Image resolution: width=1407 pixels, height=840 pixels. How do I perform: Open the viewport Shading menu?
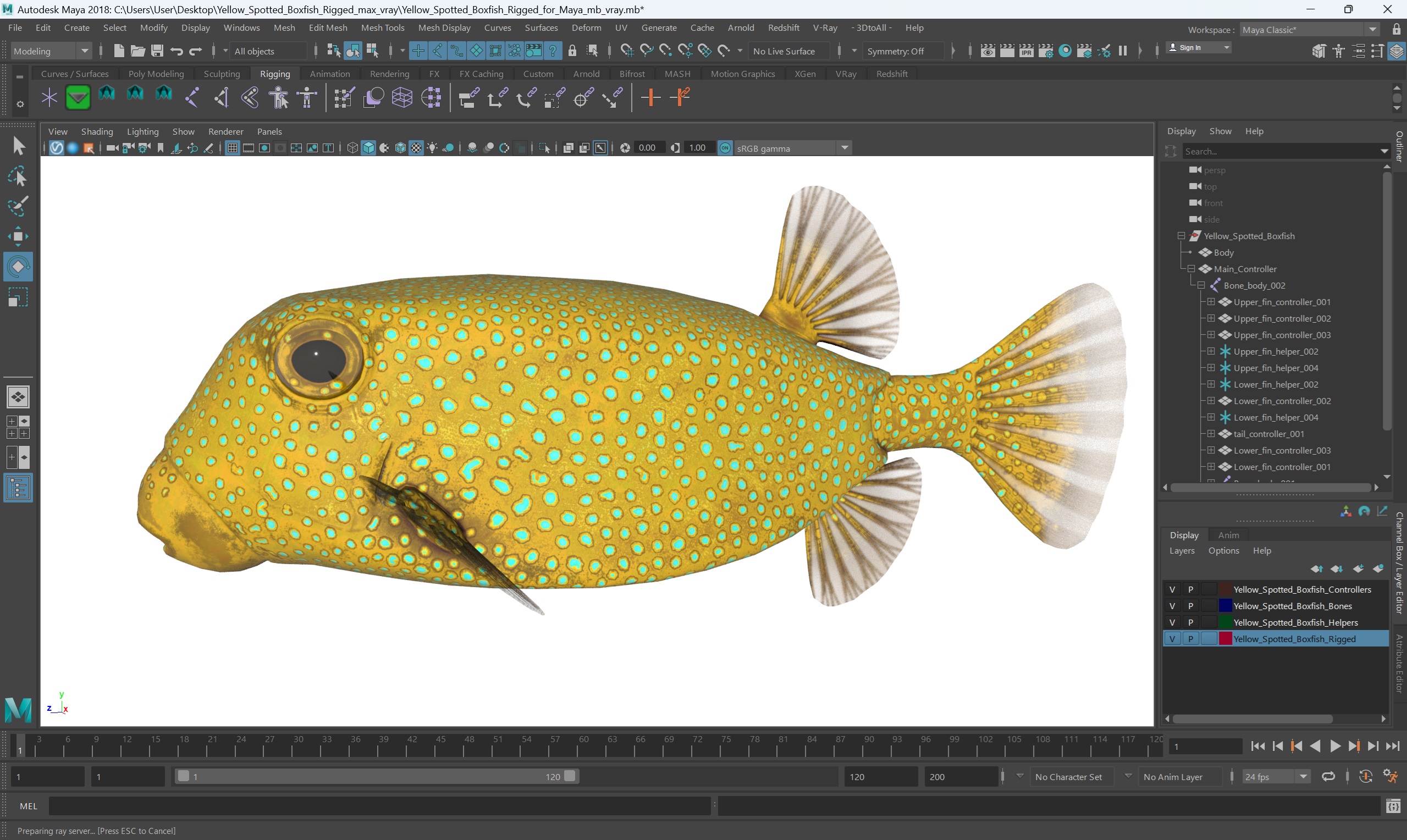pyautogui.click(x=97, y=131)
